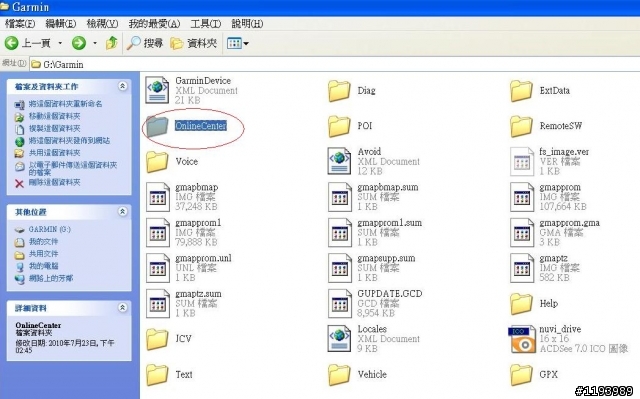Select the GarminDevice XML file icon
The image size is (640, 399).
point(157,90)
